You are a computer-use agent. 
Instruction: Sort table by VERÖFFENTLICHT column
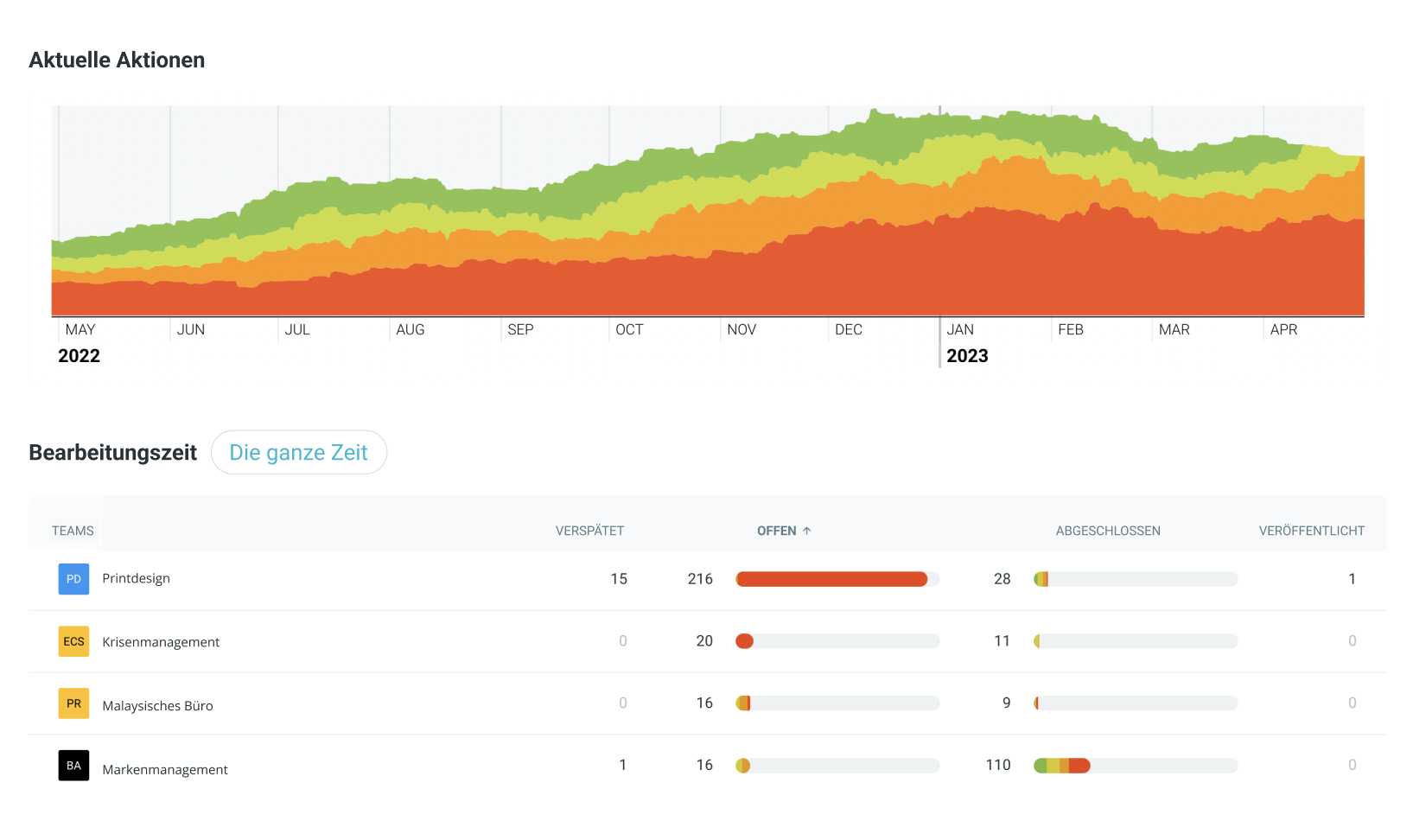pyautogui.click(x=1311, y=531)
